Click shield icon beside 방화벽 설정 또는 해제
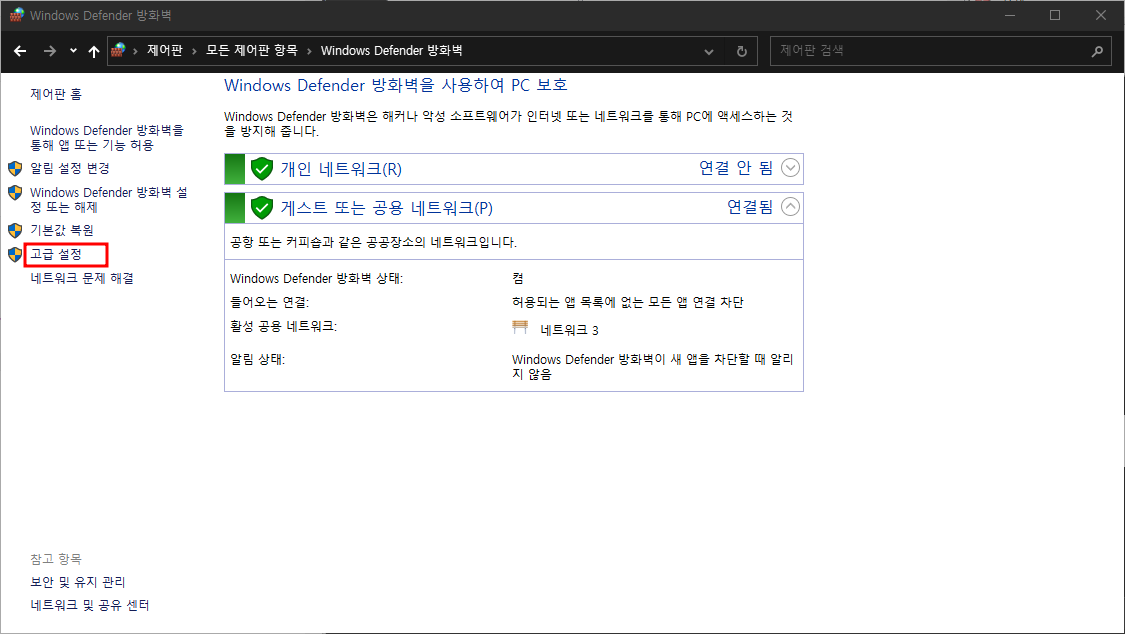The width and height of the screenshot is (1125, 634). click(15, 193)
